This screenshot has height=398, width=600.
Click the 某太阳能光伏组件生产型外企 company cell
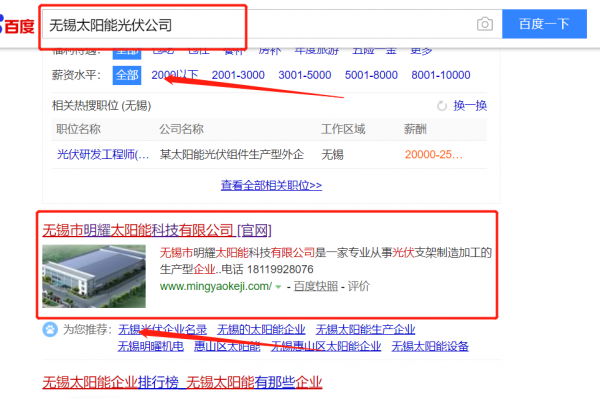click(x=232, y=155)
